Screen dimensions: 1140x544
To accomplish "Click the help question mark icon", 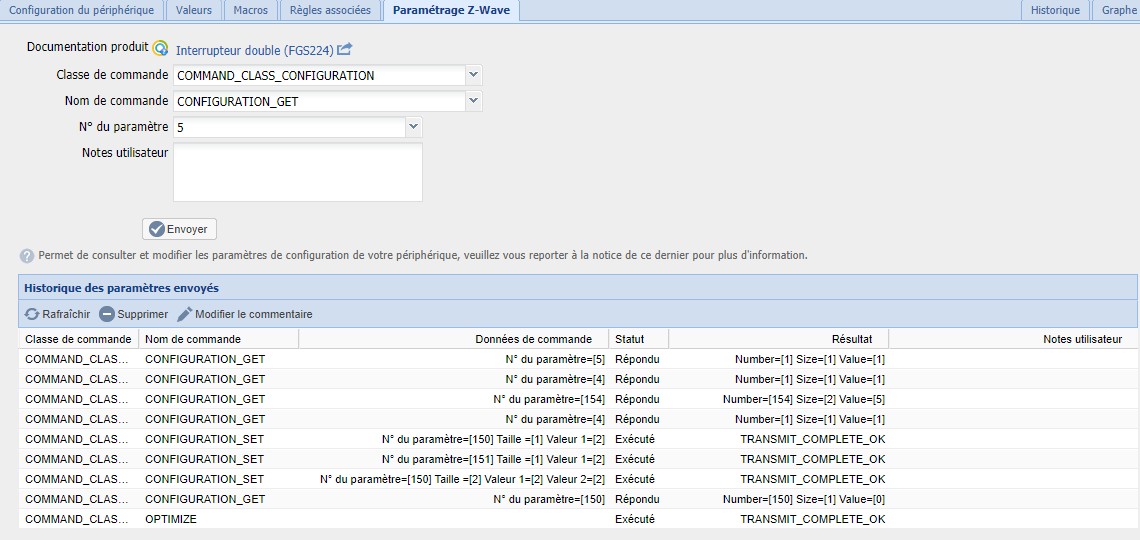I will coord(27,255).
